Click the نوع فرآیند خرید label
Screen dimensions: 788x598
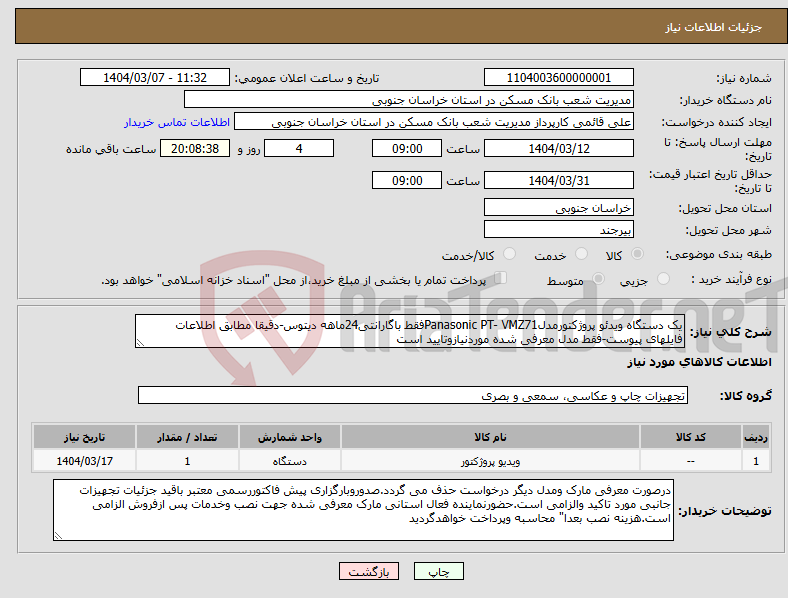pos(731,279)
